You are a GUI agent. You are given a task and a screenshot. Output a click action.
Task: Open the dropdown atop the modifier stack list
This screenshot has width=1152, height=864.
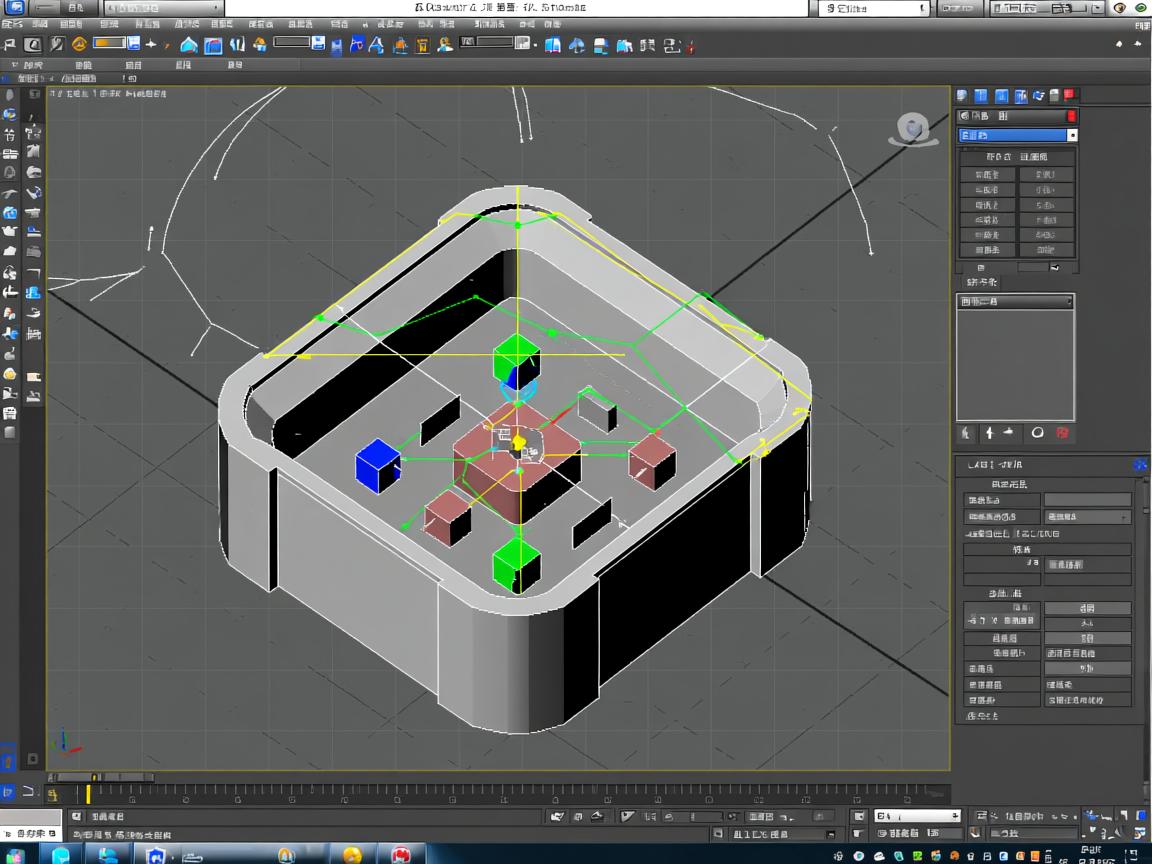pyautogui.click(x=1015, y=301)
